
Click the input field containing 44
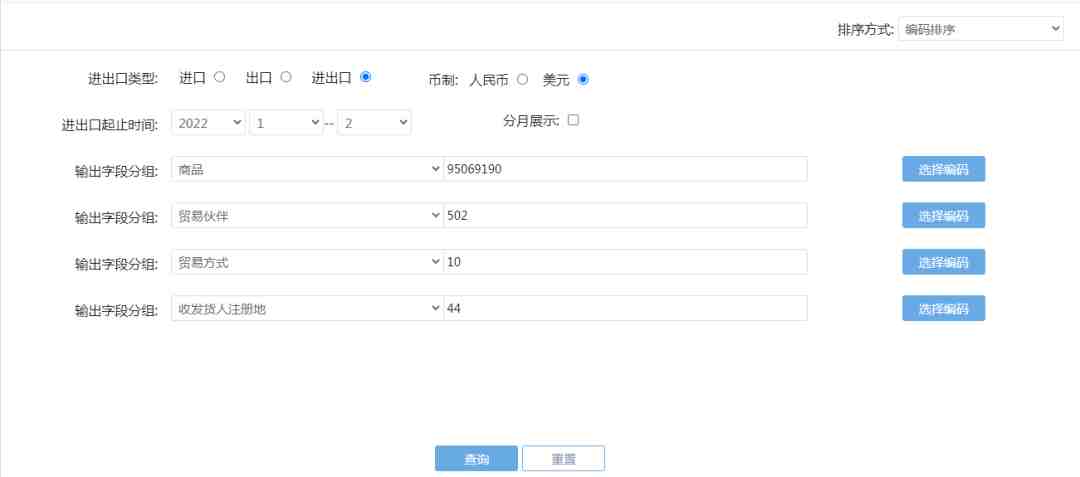625,308
